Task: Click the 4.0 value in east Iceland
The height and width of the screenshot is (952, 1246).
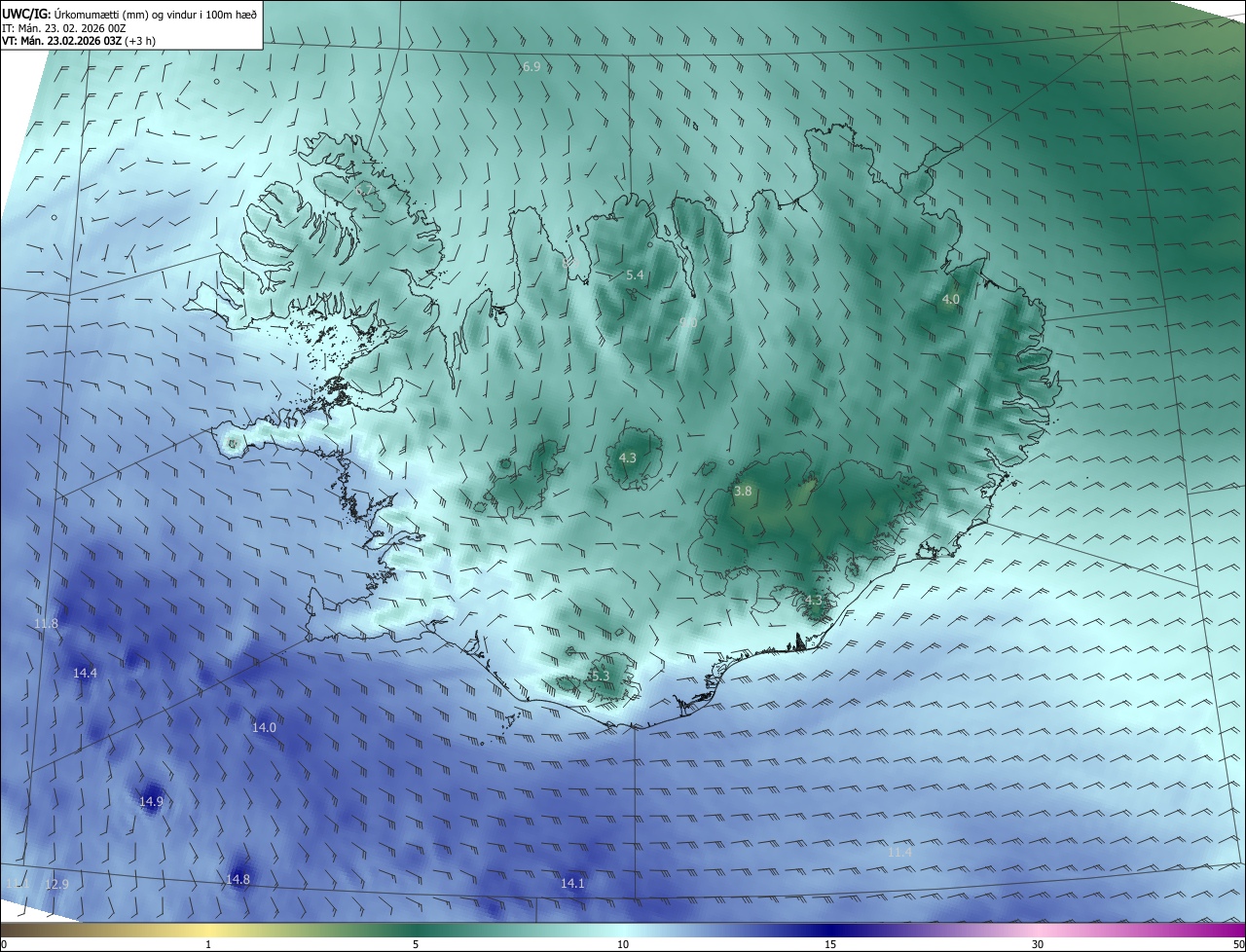Action: [950, 300]
